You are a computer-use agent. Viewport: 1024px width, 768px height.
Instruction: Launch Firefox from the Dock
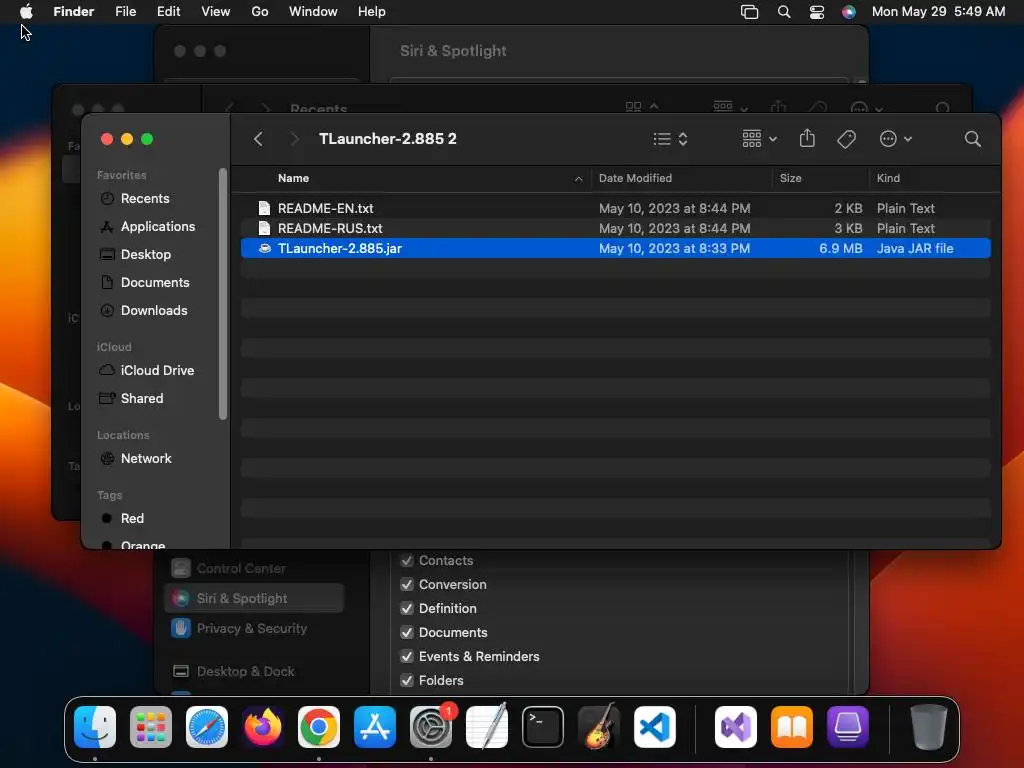pos(263,727)
